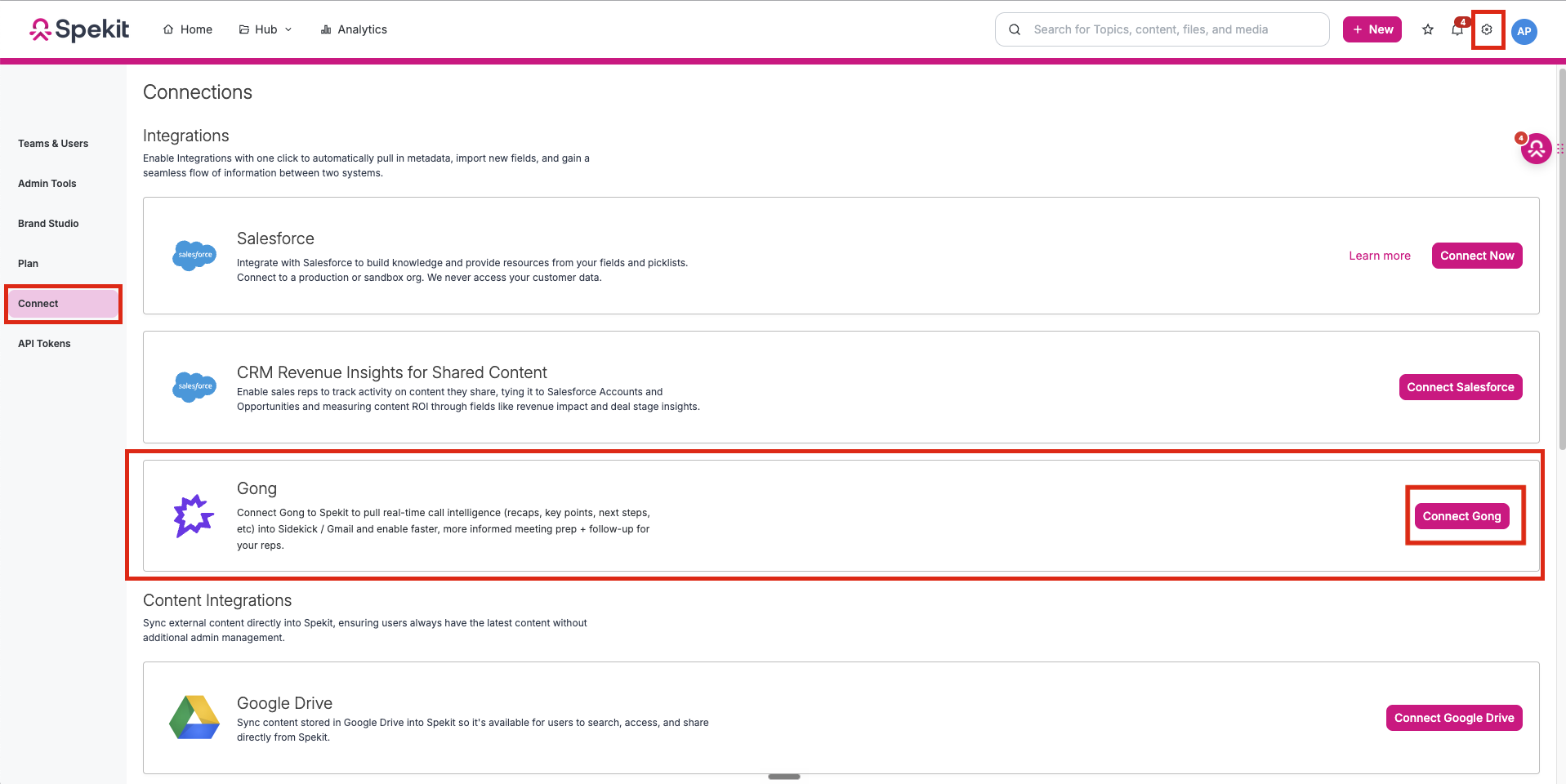Open Teams & Users settings

pyautogui.click(x=53, y=144)
